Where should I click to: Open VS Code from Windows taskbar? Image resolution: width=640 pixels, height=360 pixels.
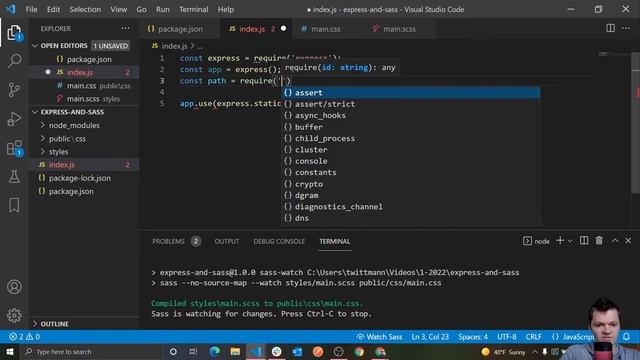point(256,351)
